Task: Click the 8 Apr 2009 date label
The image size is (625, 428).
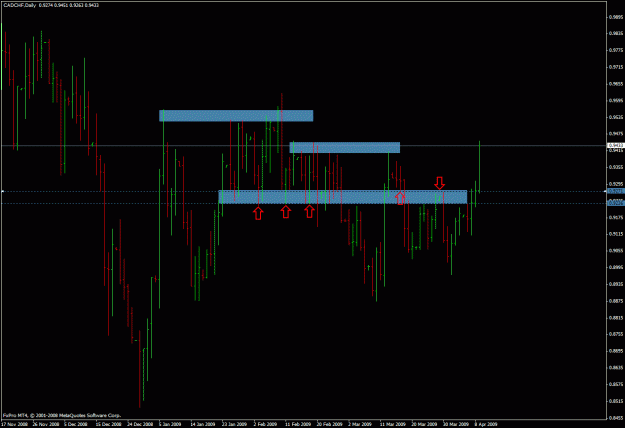Action: click(486, 424)
